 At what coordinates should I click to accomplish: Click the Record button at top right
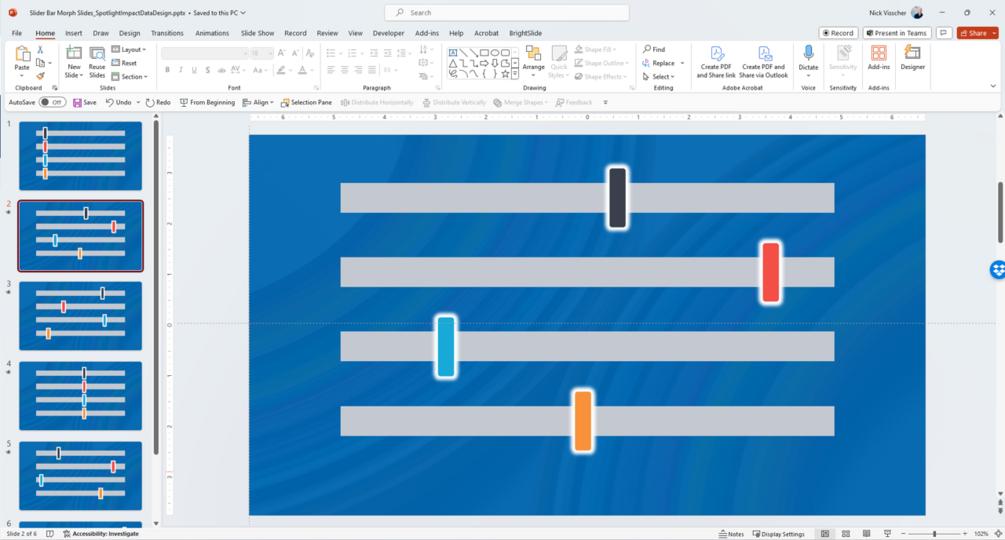tap(838, 33)
